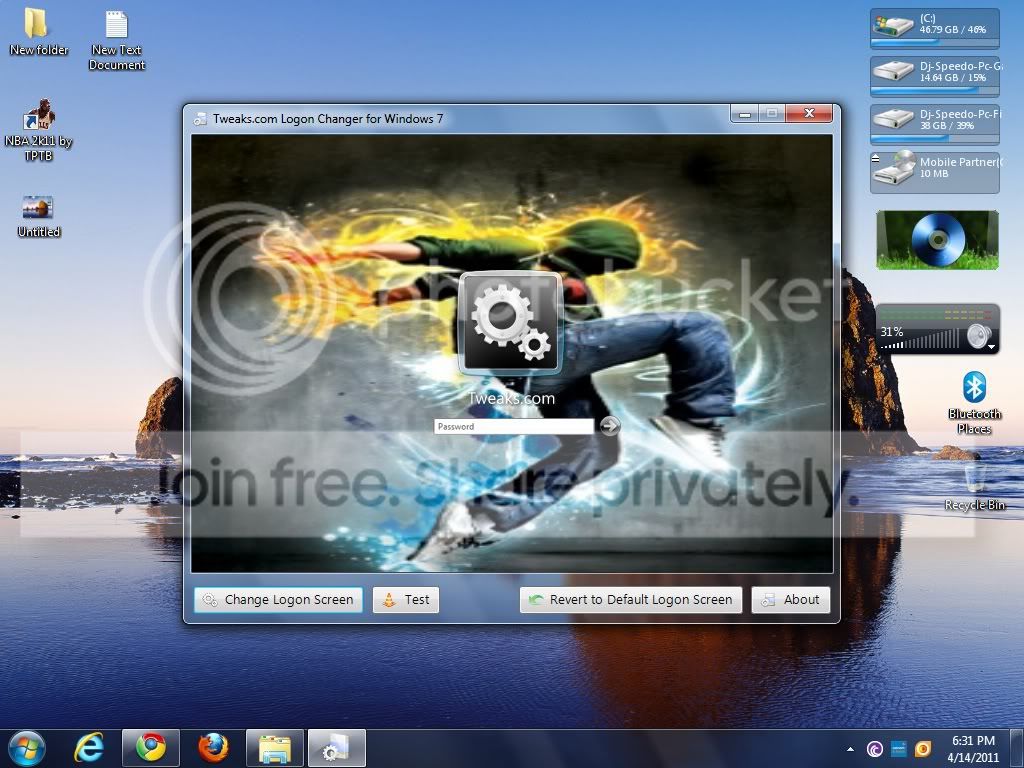Select the Untitled image file on the desktop

click(x=38, y=217)
